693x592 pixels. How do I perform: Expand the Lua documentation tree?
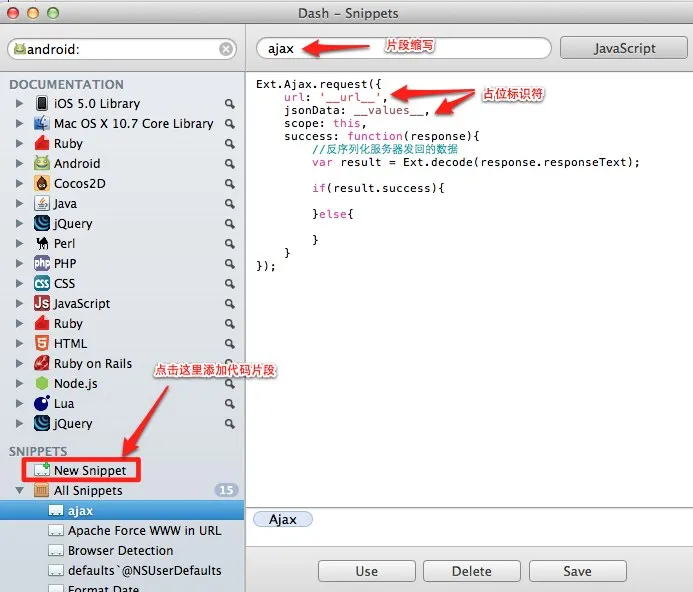point(19,403)
